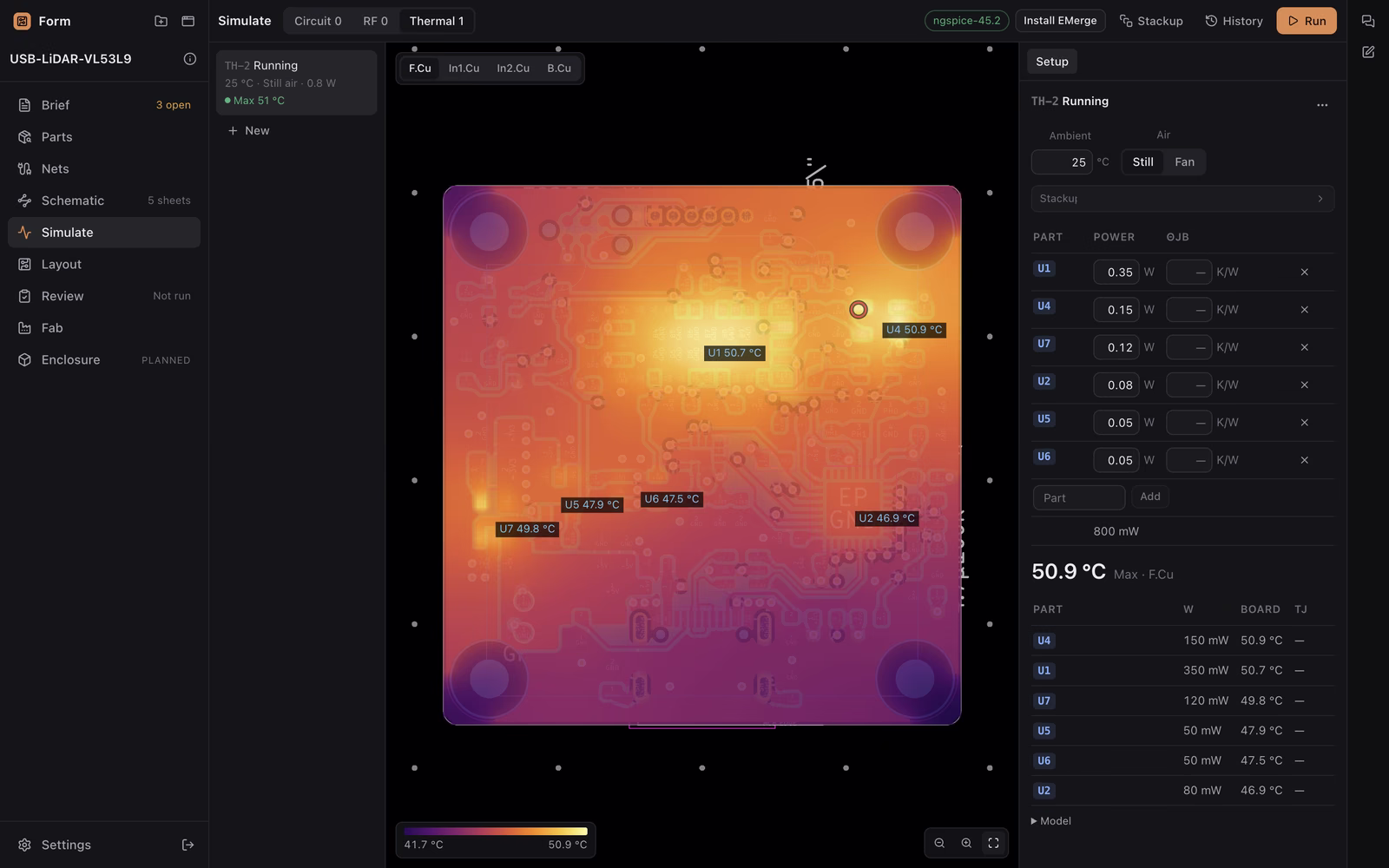Remove U5 from the power list
The height and width of the screenshot is (868, 1389).
click(1304, 423)
